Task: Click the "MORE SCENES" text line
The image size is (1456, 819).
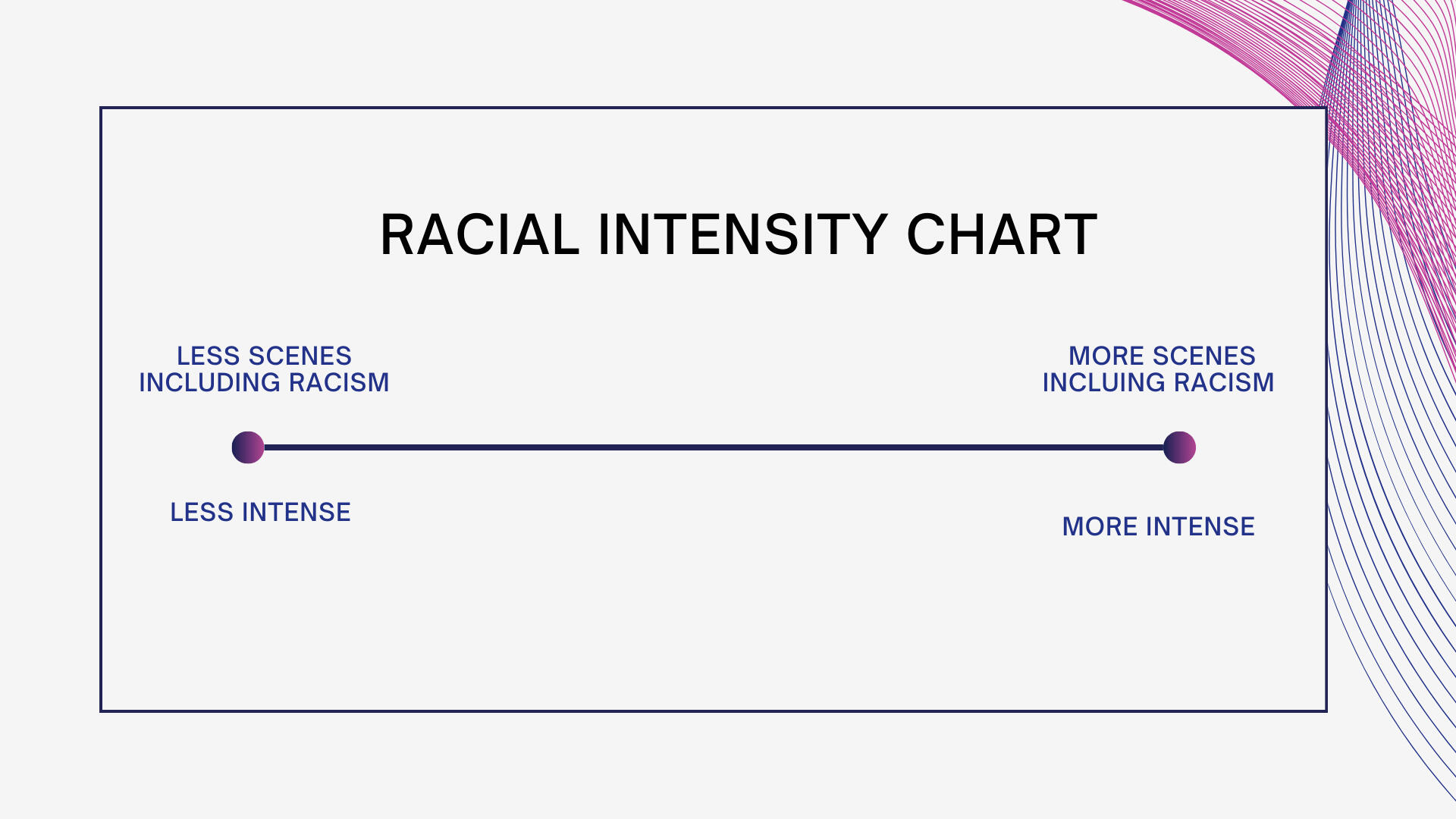Action: pos(1162,356)
